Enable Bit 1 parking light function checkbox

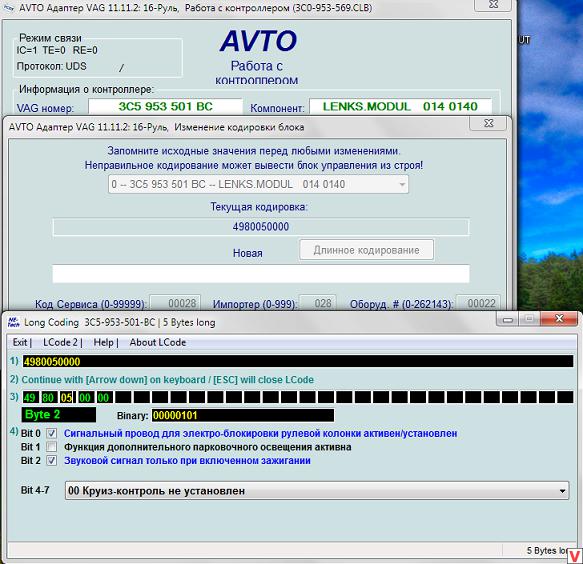click(51, 447)
